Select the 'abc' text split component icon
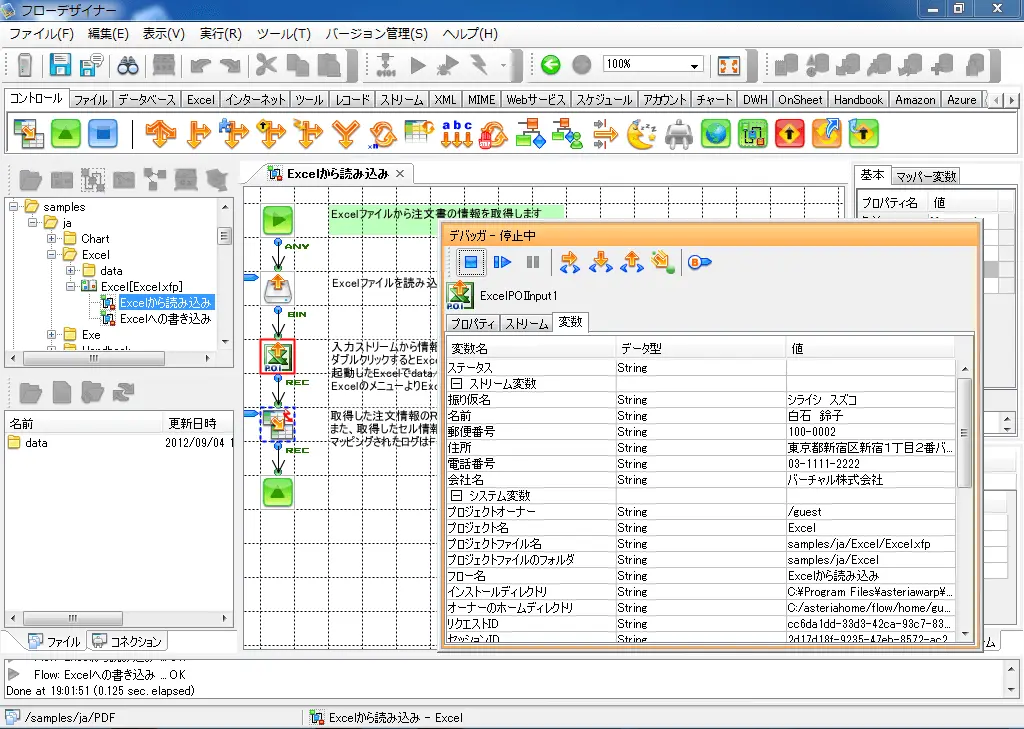This screenshot has height=729, width=1024. click(x=456, y=133)
